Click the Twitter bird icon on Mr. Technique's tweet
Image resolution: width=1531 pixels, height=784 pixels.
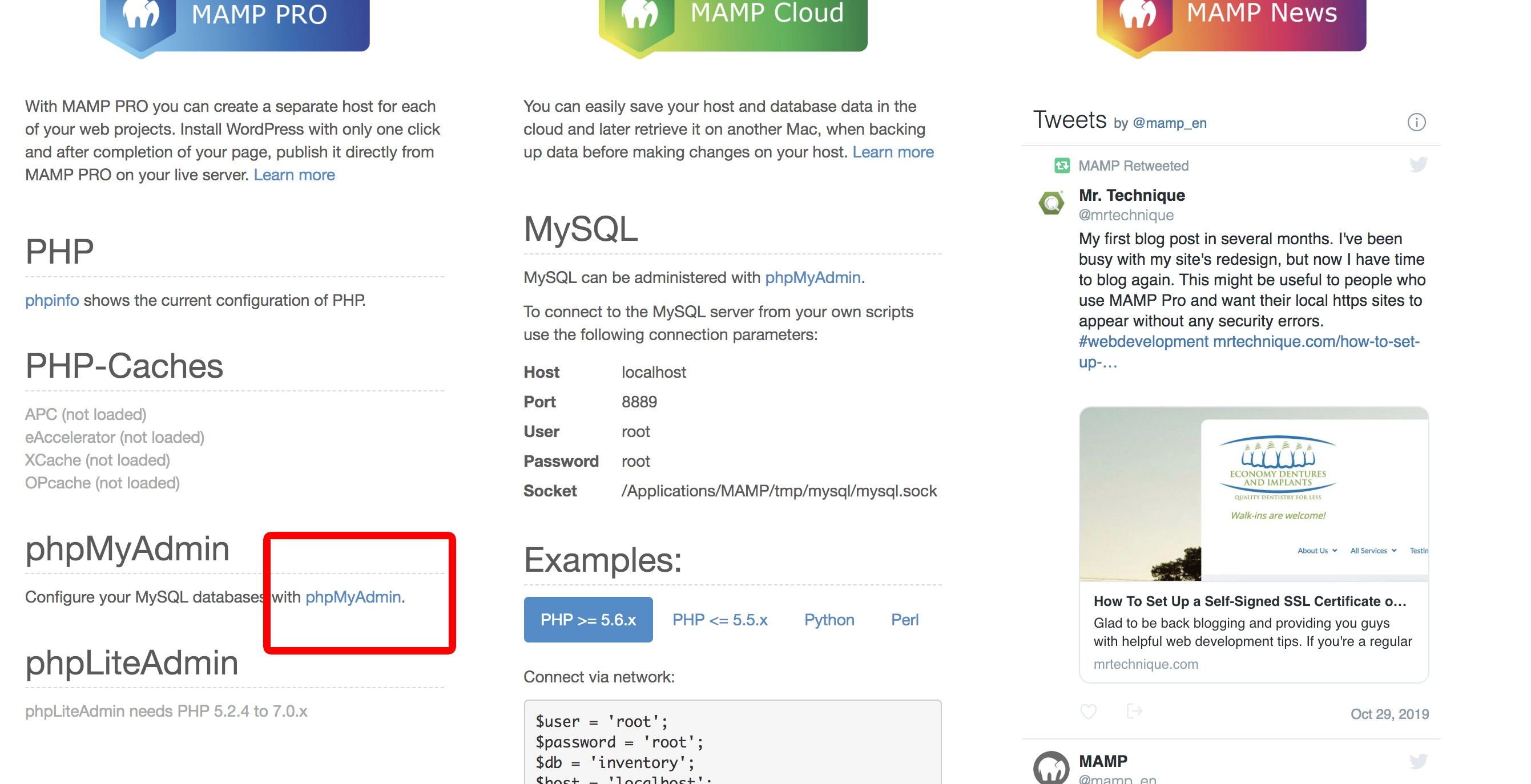click(x=1417, y=165)
